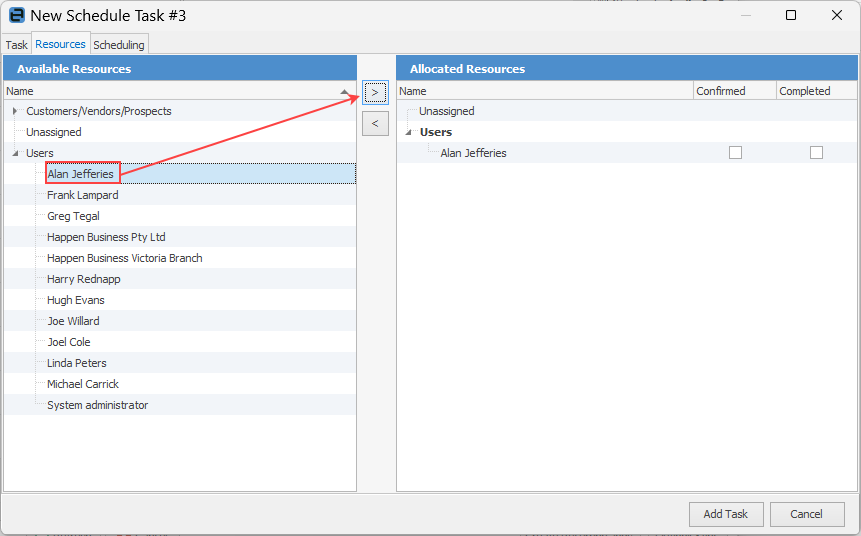This screenshot has height=536, width=861.
Task: Select Frank Lampard in available list
Action: (82, 195)
